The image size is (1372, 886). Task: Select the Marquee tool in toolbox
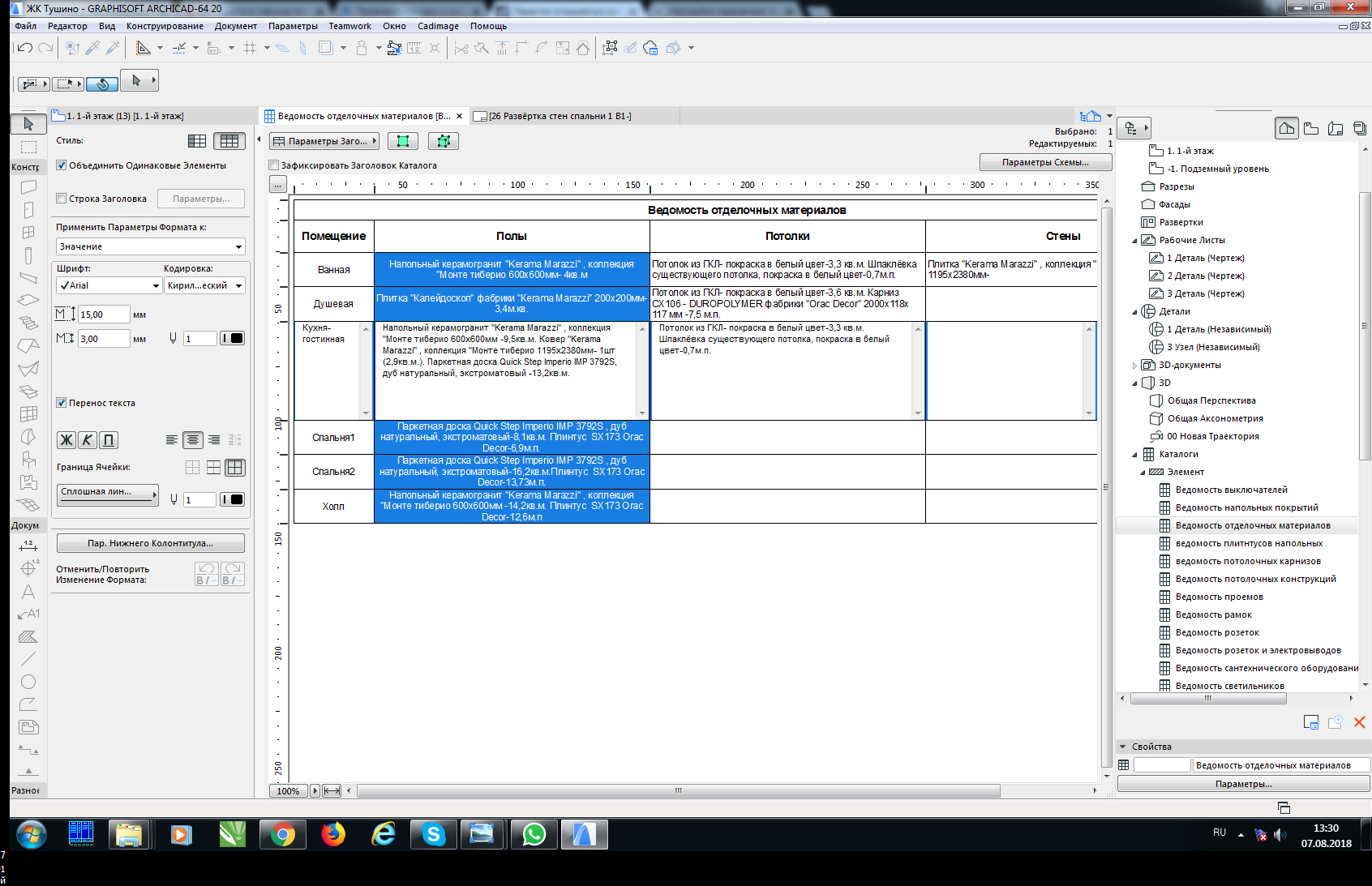click(x=28, y=147)
